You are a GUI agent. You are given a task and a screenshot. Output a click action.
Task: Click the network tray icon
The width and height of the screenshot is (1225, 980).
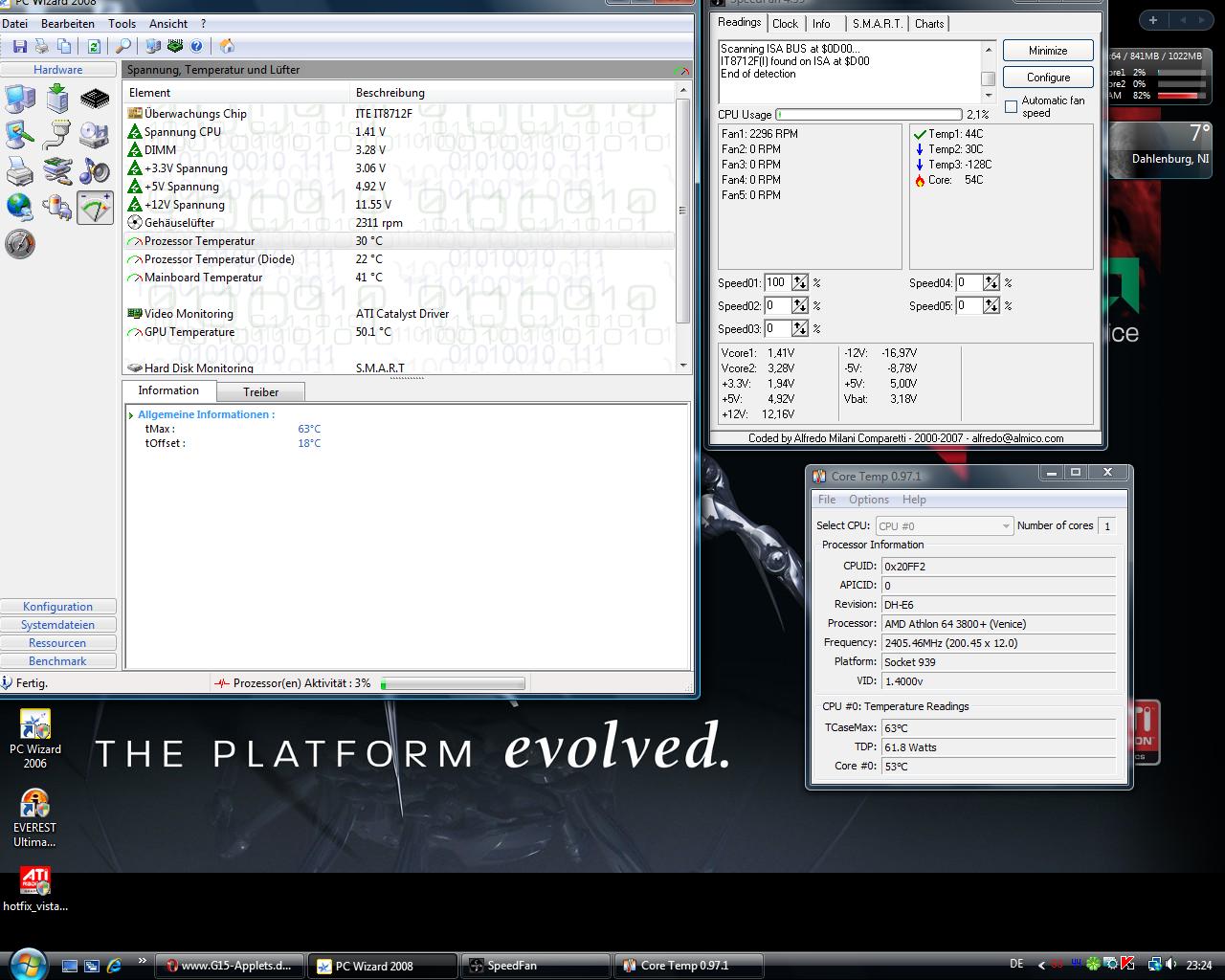coord(1155,965)
